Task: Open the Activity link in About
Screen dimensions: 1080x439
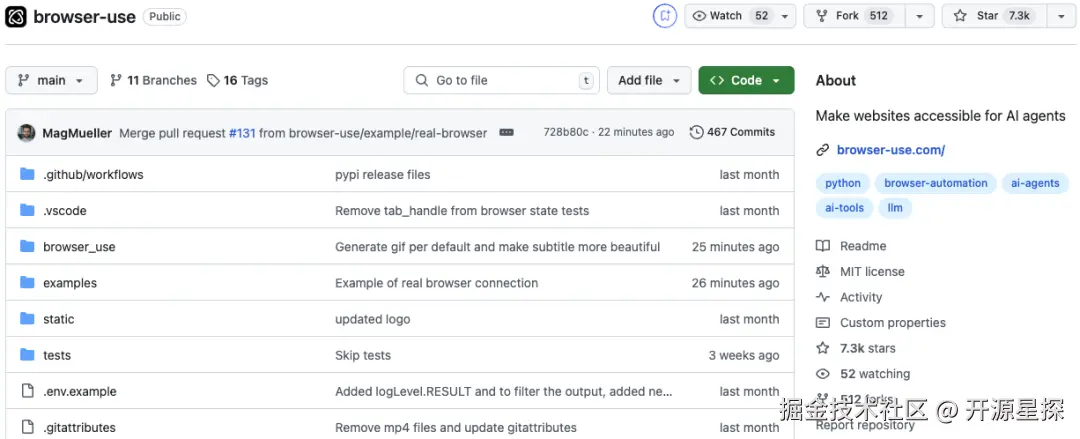Action: click(x=861, y=297)
